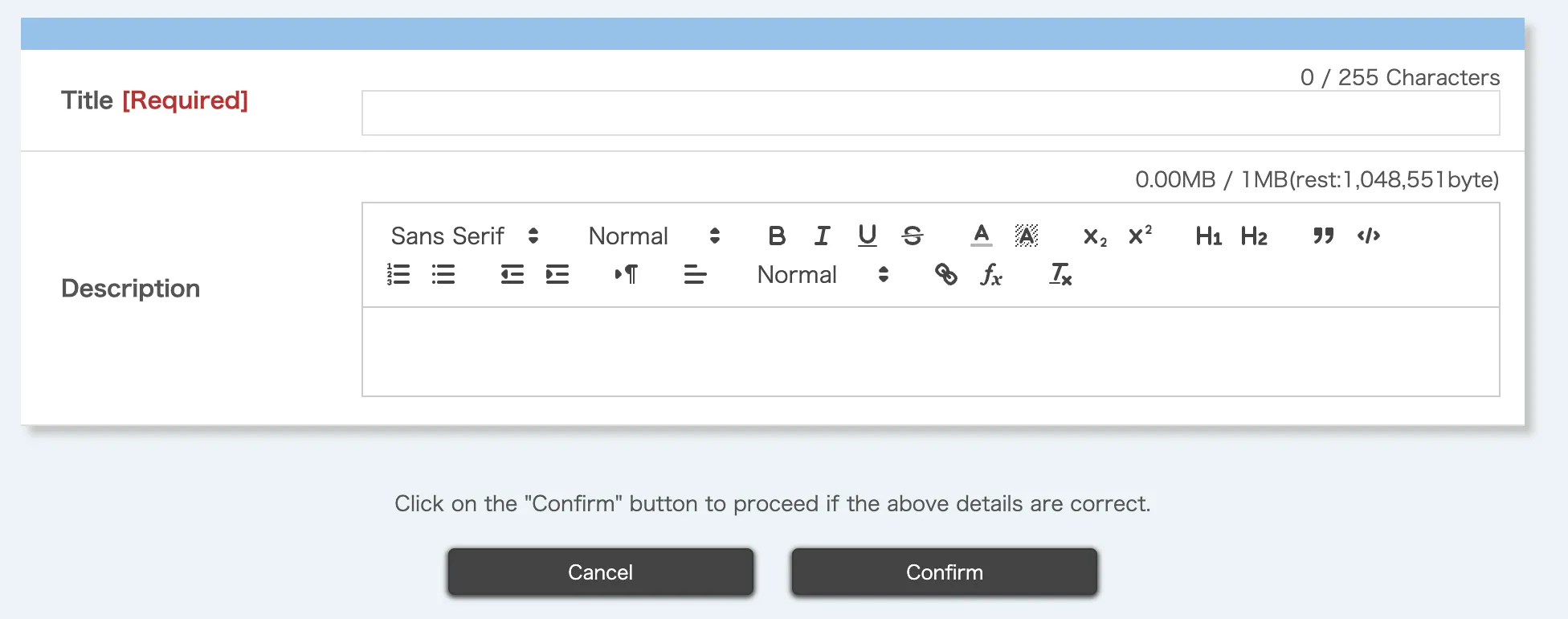Expand the Normal header dropdown in second row
The height and width of the screenshot is (619, 1568).
pos(823,275)
